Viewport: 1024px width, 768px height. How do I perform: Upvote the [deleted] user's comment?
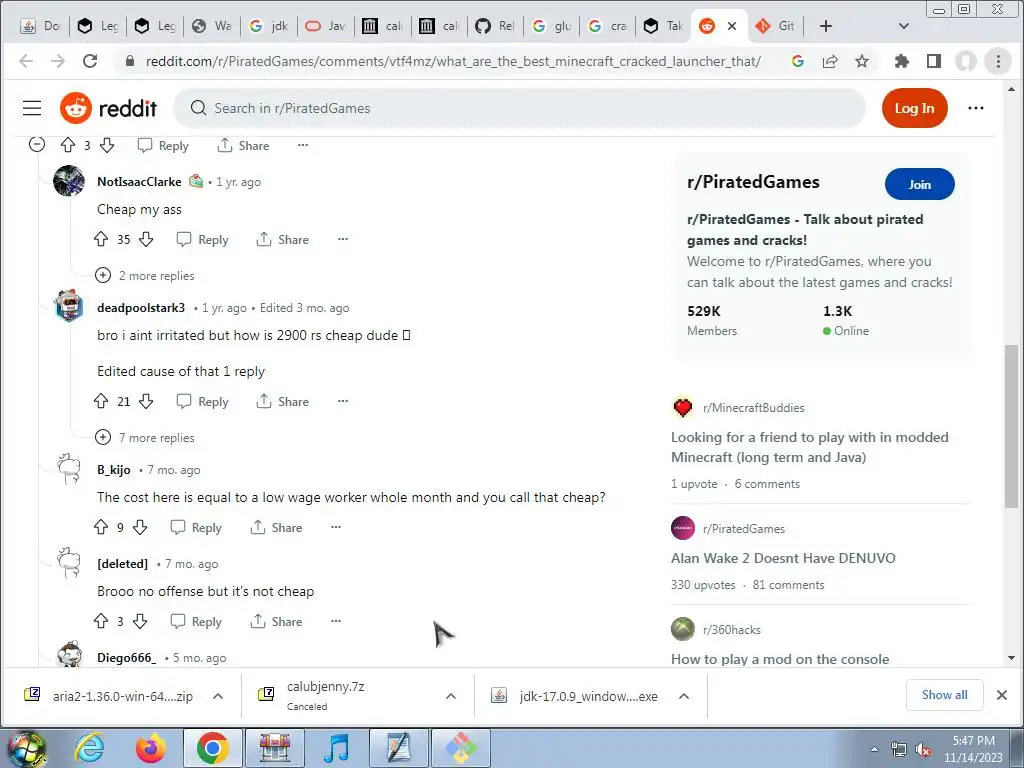pyautogui.click(x=101, y=622)
